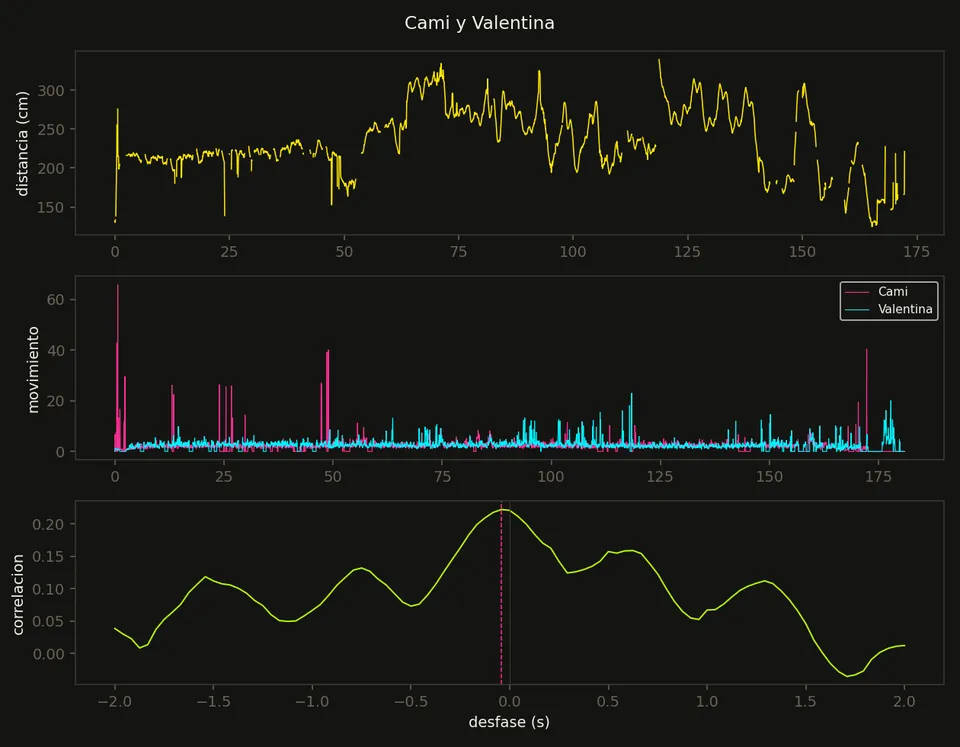Click the chart title Cami y Valentina
This screenshot has width=960, height=747.
pos(479,23)
